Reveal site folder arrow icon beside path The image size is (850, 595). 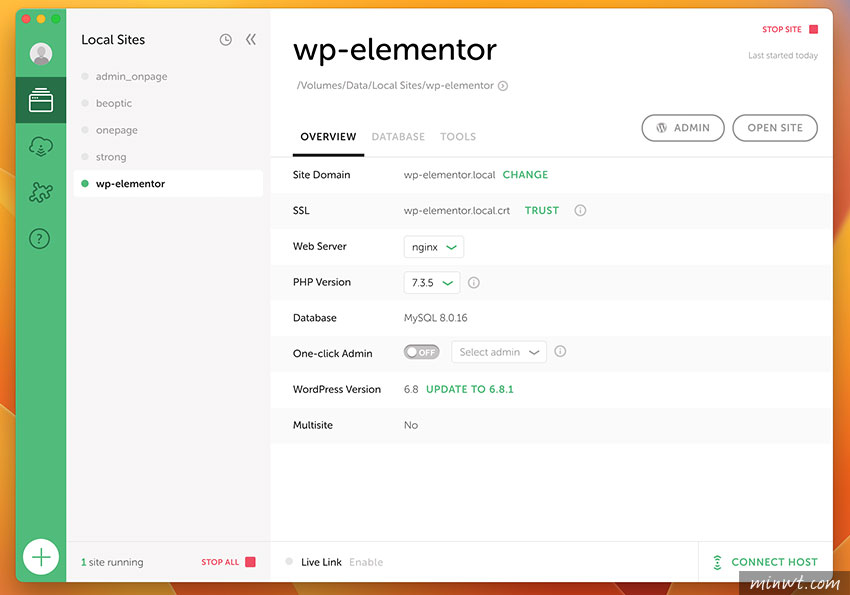tap(503, 86)
